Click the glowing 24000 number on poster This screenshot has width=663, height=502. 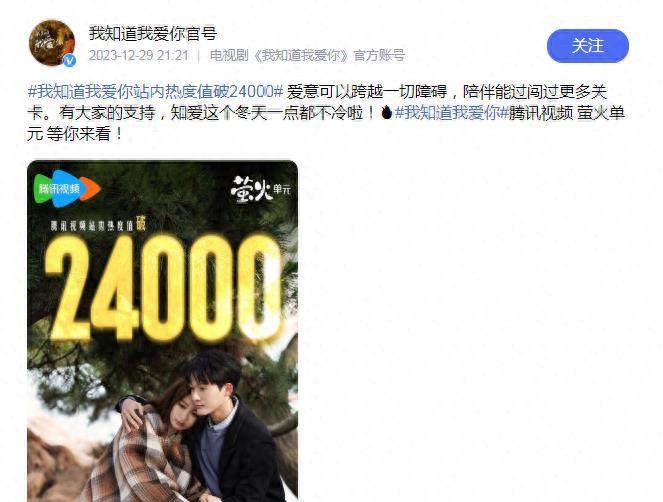click(163, 288)
